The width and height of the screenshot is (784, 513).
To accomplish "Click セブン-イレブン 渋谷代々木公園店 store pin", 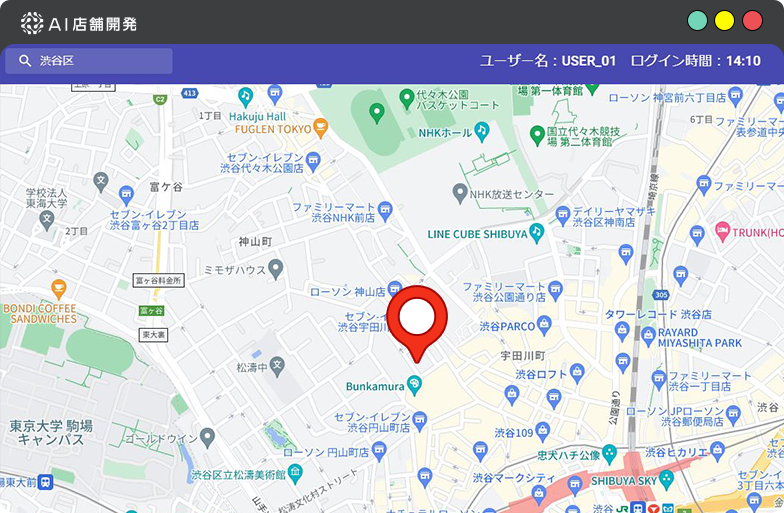I will point(313,162).
